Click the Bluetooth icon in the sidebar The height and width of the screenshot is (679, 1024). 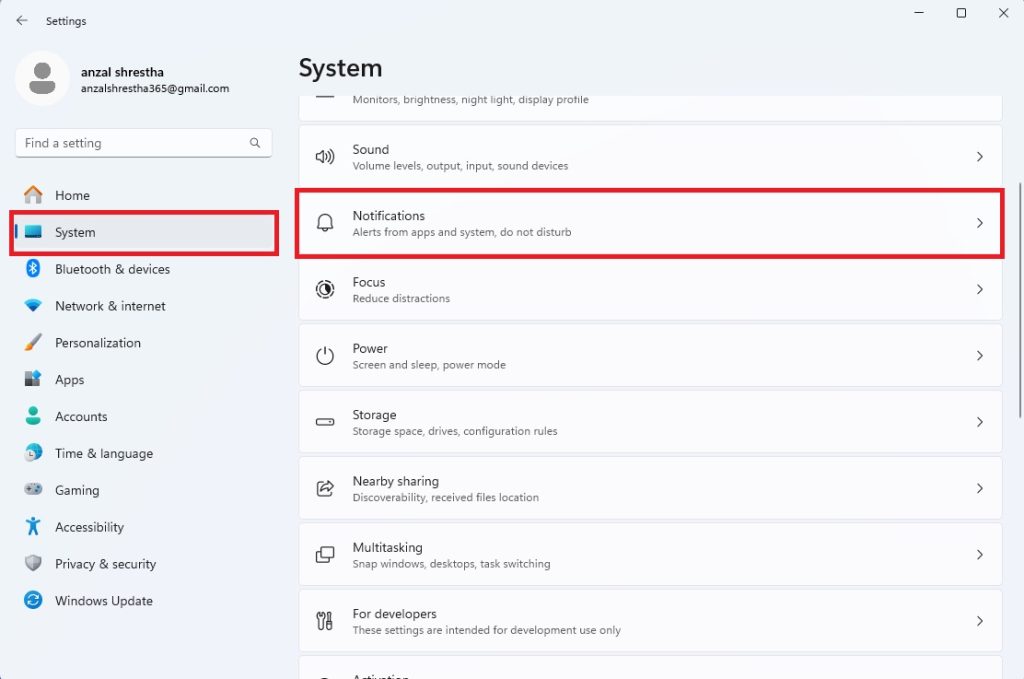coord(31,269)
